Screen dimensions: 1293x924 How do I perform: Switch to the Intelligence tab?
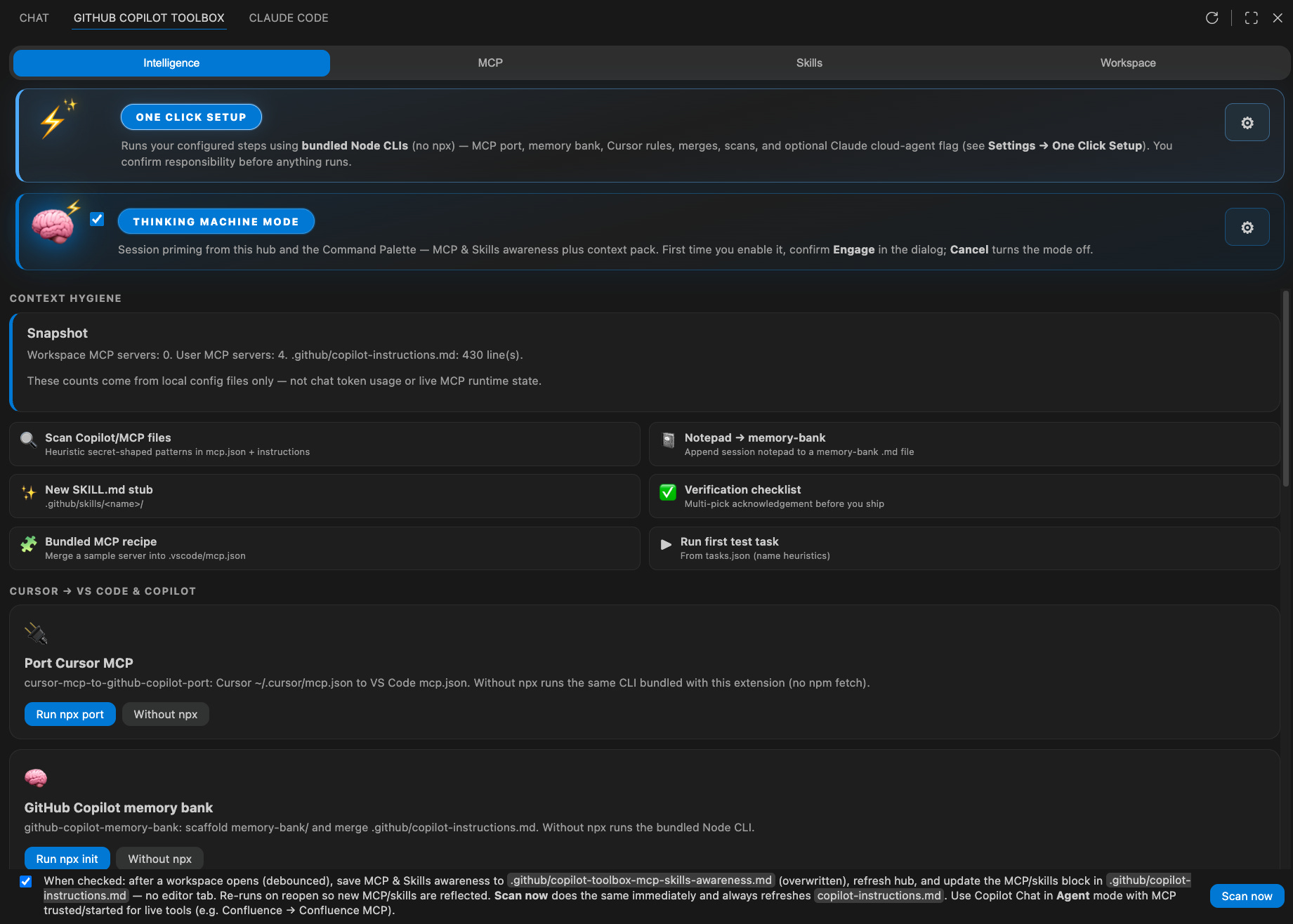coord(171,63)
